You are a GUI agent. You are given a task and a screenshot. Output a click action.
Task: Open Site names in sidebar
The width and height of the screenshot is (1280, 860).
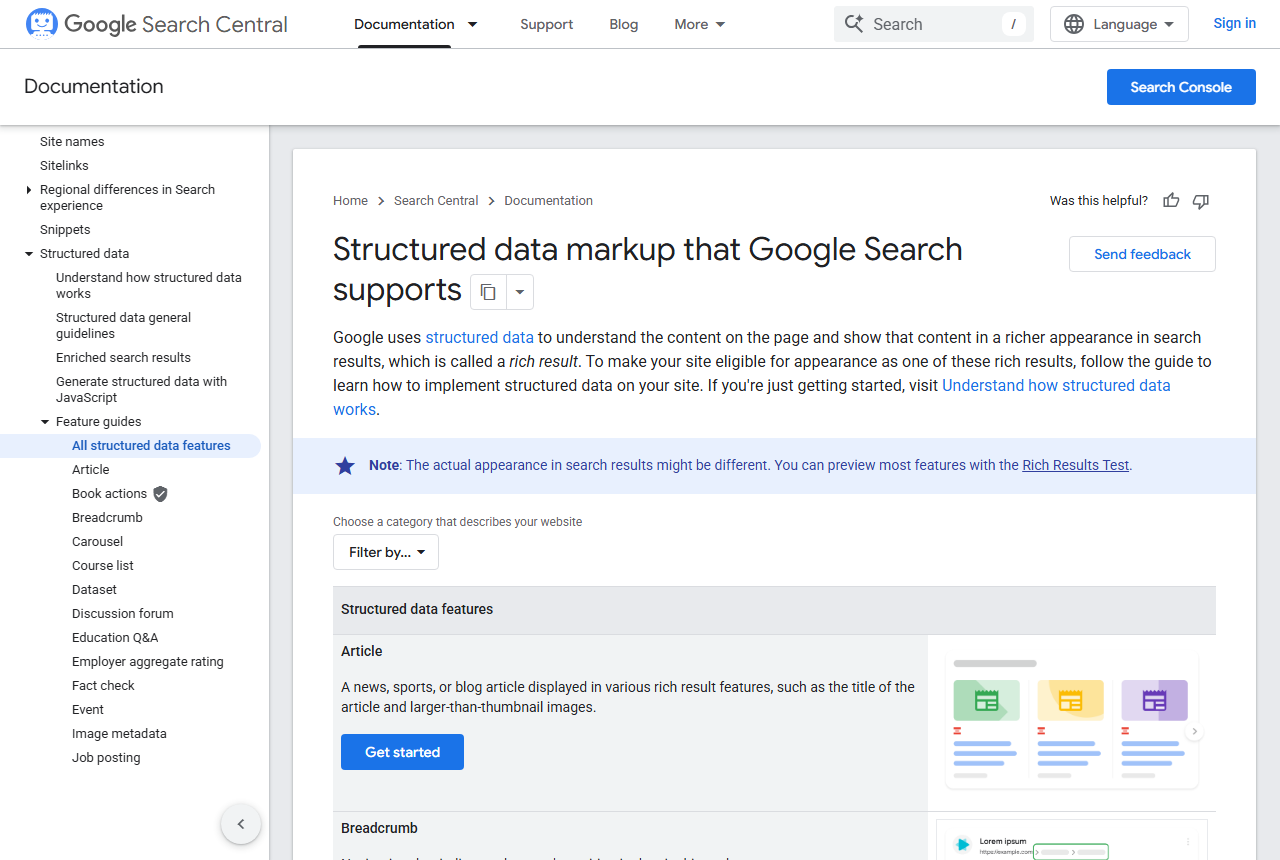[72, 142]
